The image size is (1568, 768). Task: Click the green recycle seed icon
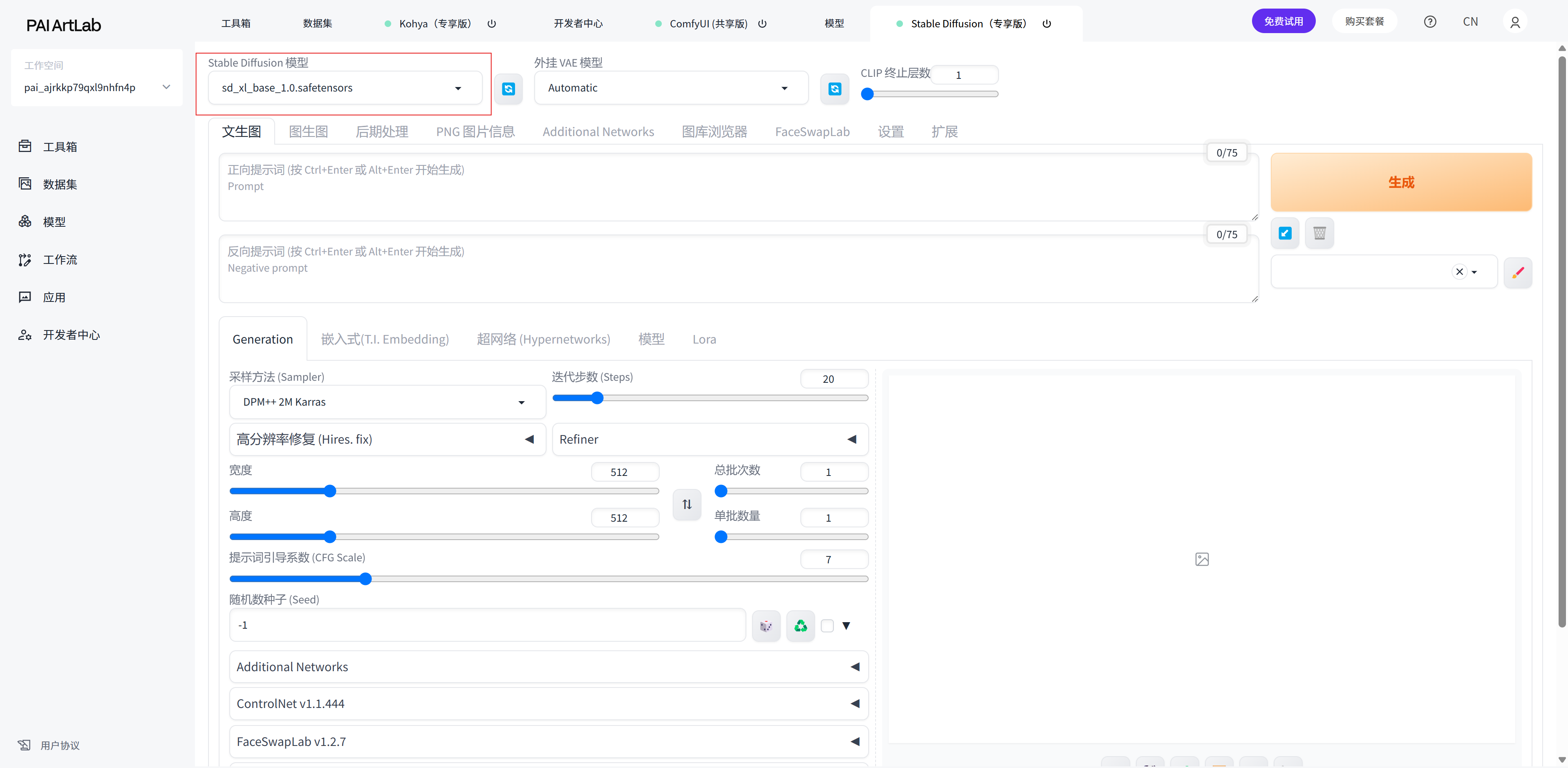[800, 625]
